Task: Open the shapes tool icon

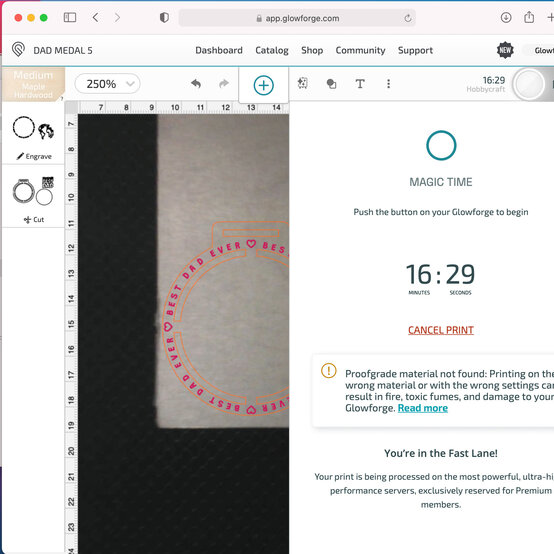Action: click(331, 84)
